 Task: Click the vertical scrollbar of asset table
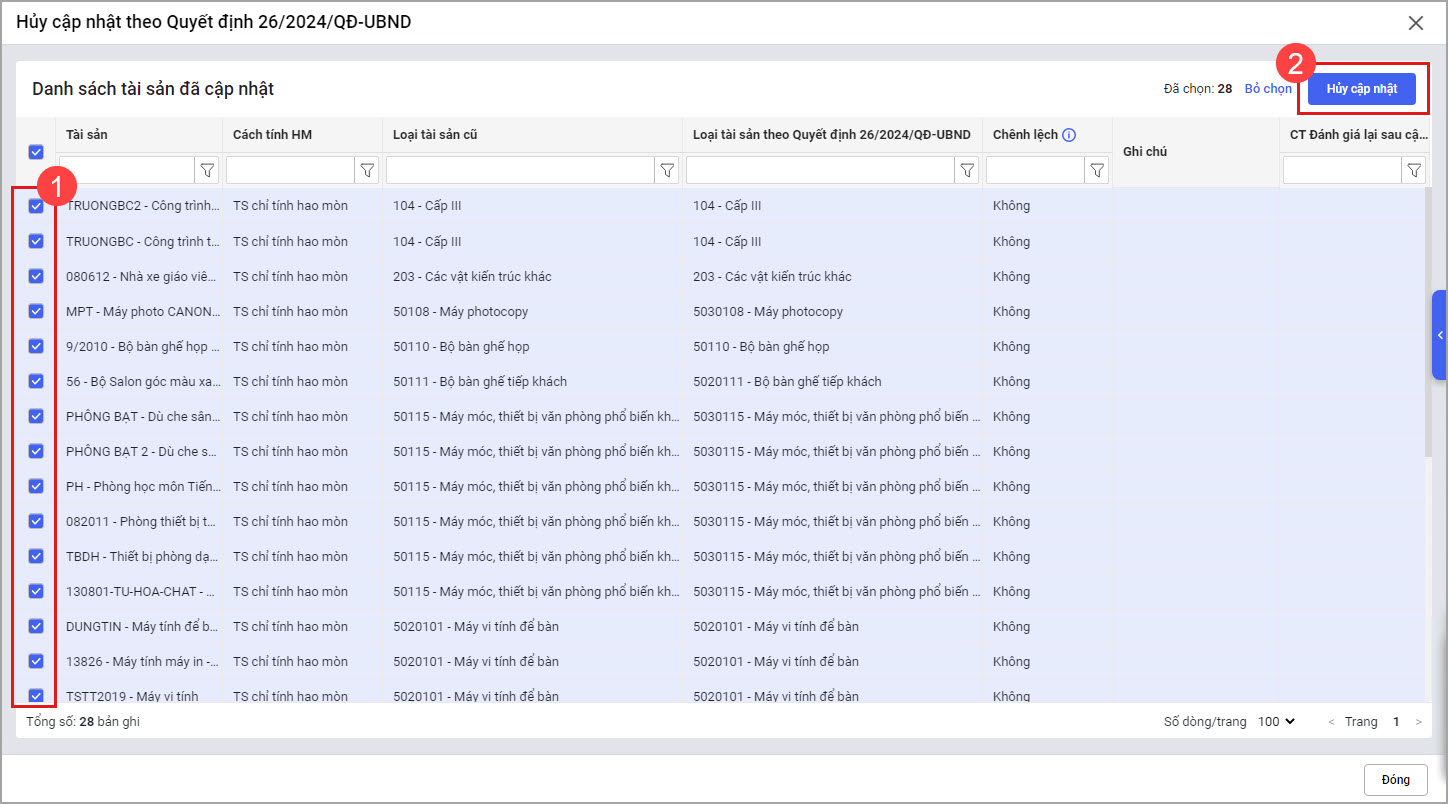[x=1427, y=320]
